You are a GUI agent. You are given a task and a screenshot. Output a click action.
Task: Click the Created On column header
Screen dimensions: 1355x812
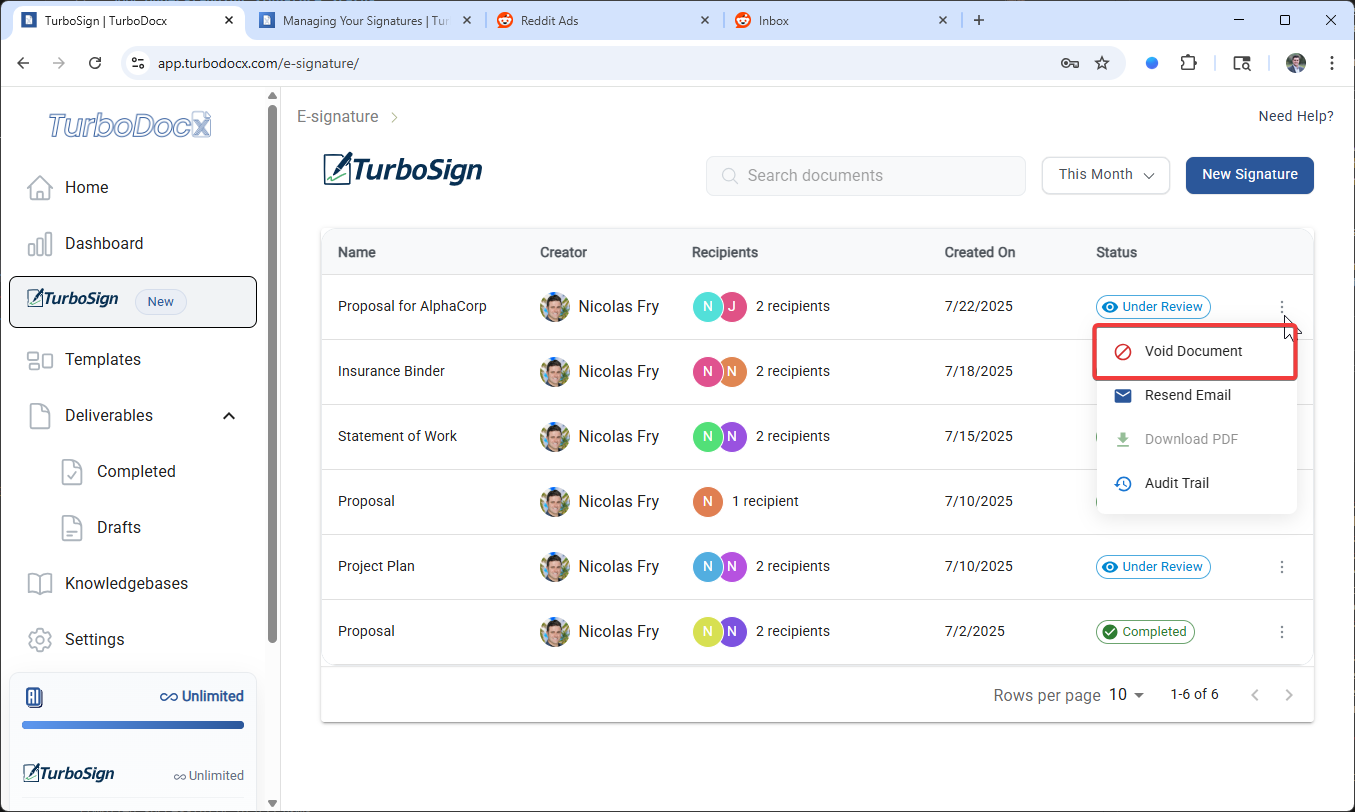click(x=980, y=252)
